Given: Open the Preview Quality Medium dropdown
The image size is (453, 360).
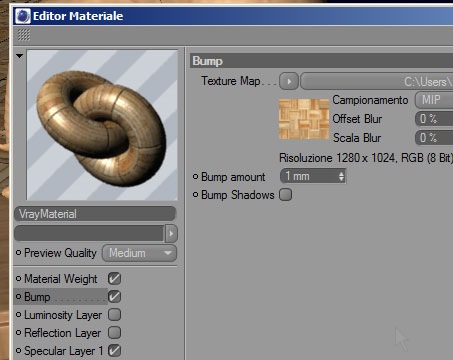Looking at the screenshot, I should click(x=139, y=253).
